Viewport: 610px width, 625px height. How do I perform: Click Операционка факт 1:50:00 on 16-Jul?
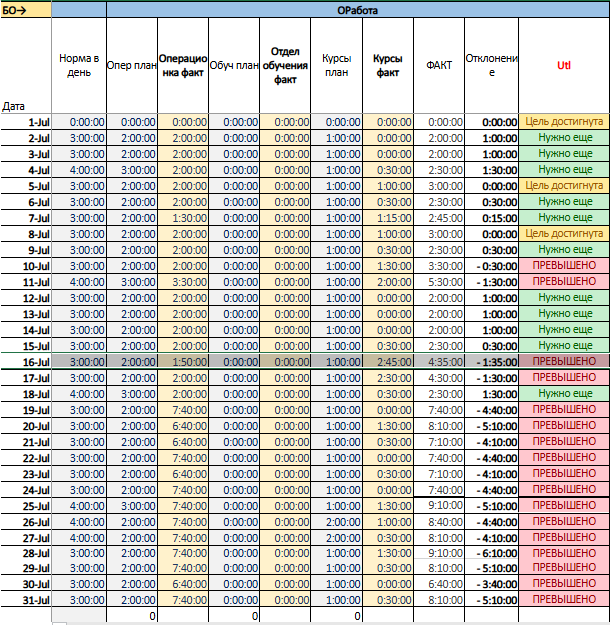(x=183, y=362)
